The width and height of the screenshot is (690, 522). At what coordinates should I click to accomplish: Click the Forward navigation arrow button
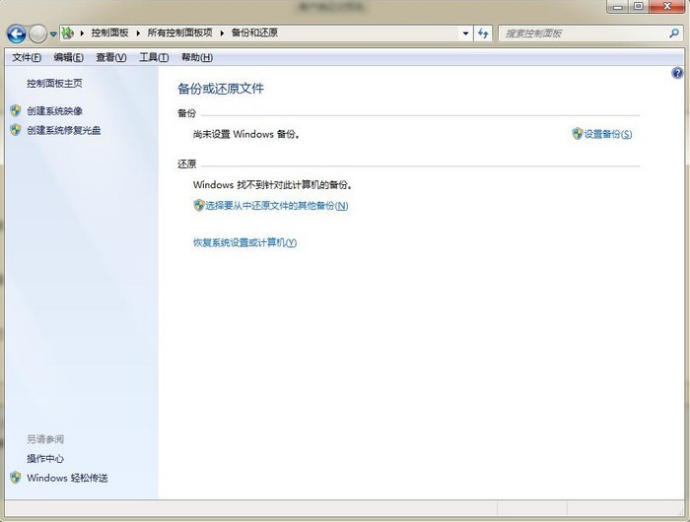(38, 33)
